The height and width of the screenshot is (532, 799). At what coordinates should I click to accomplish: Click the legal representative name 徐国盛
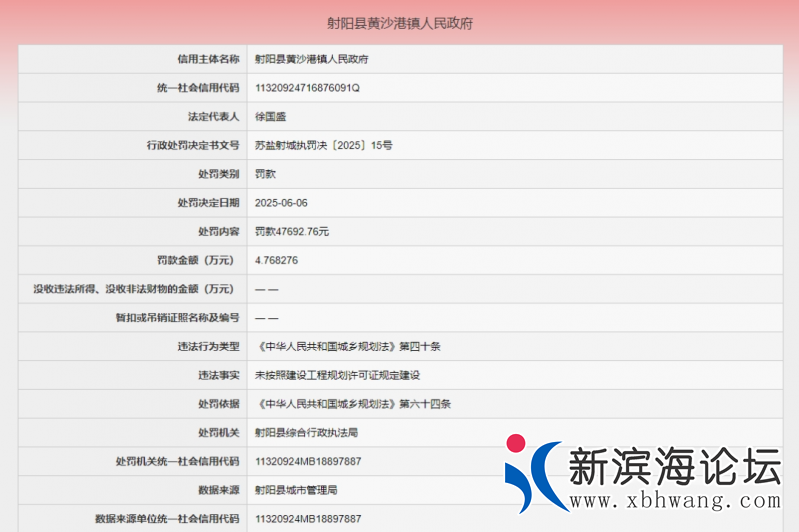coord(271,116)
